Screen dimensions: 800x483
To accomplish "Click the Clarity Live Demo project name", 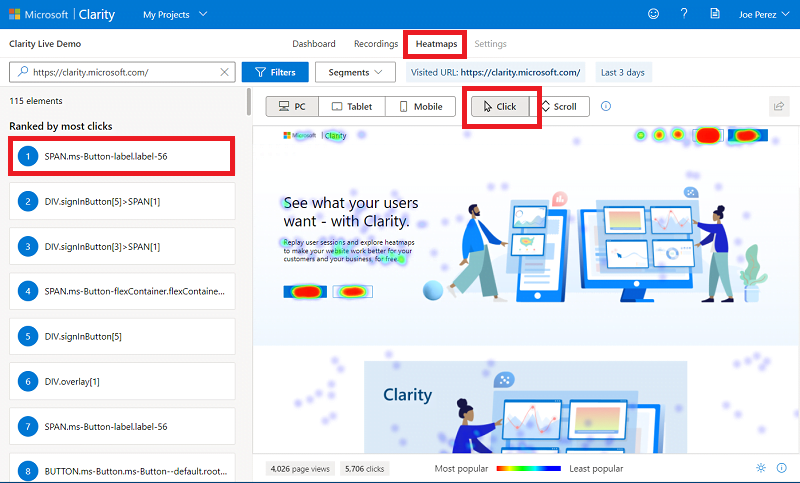I will (45, 44).
